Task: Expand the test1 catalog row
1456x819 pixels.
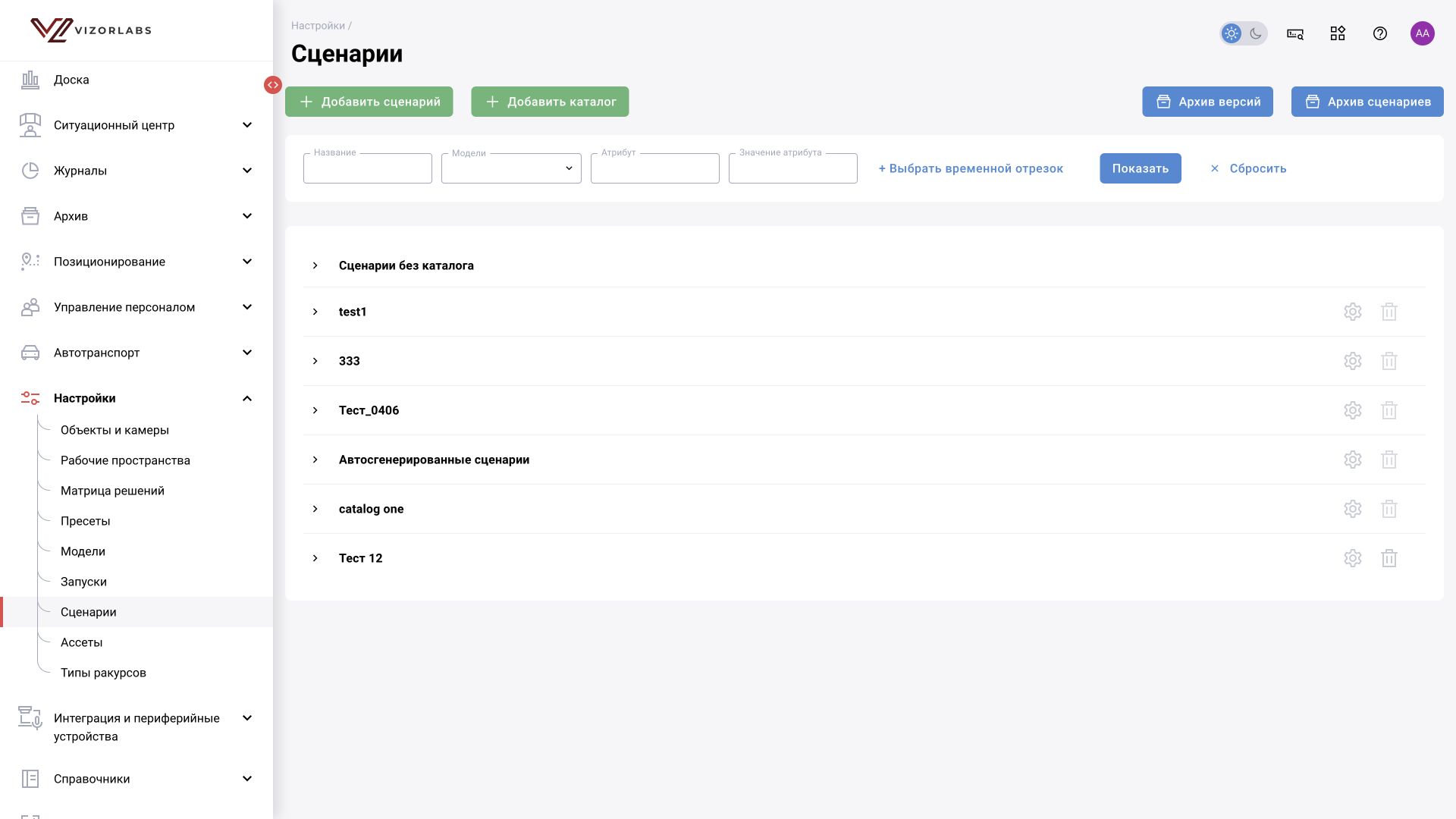Action: click(x=315, y=312)
